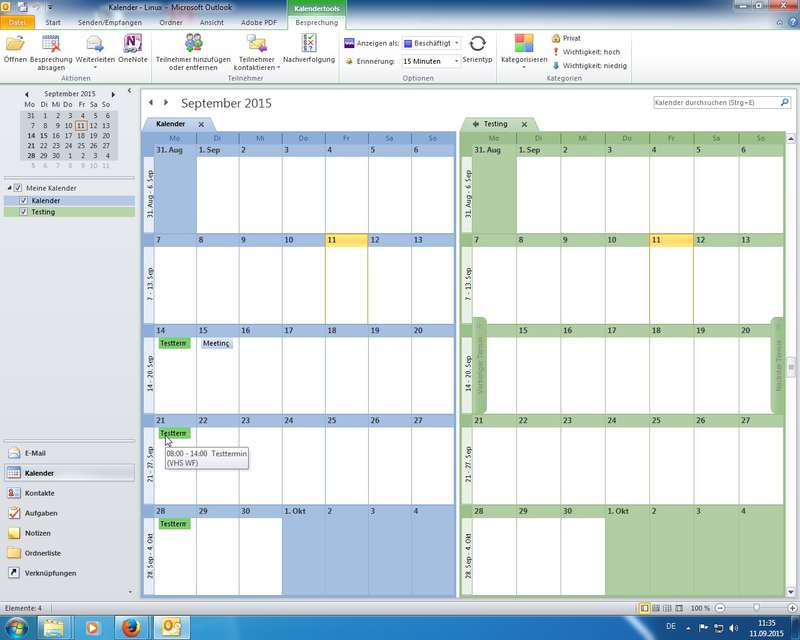
Task: Select Besprechung ribbon tab
Action: point(316,22)
